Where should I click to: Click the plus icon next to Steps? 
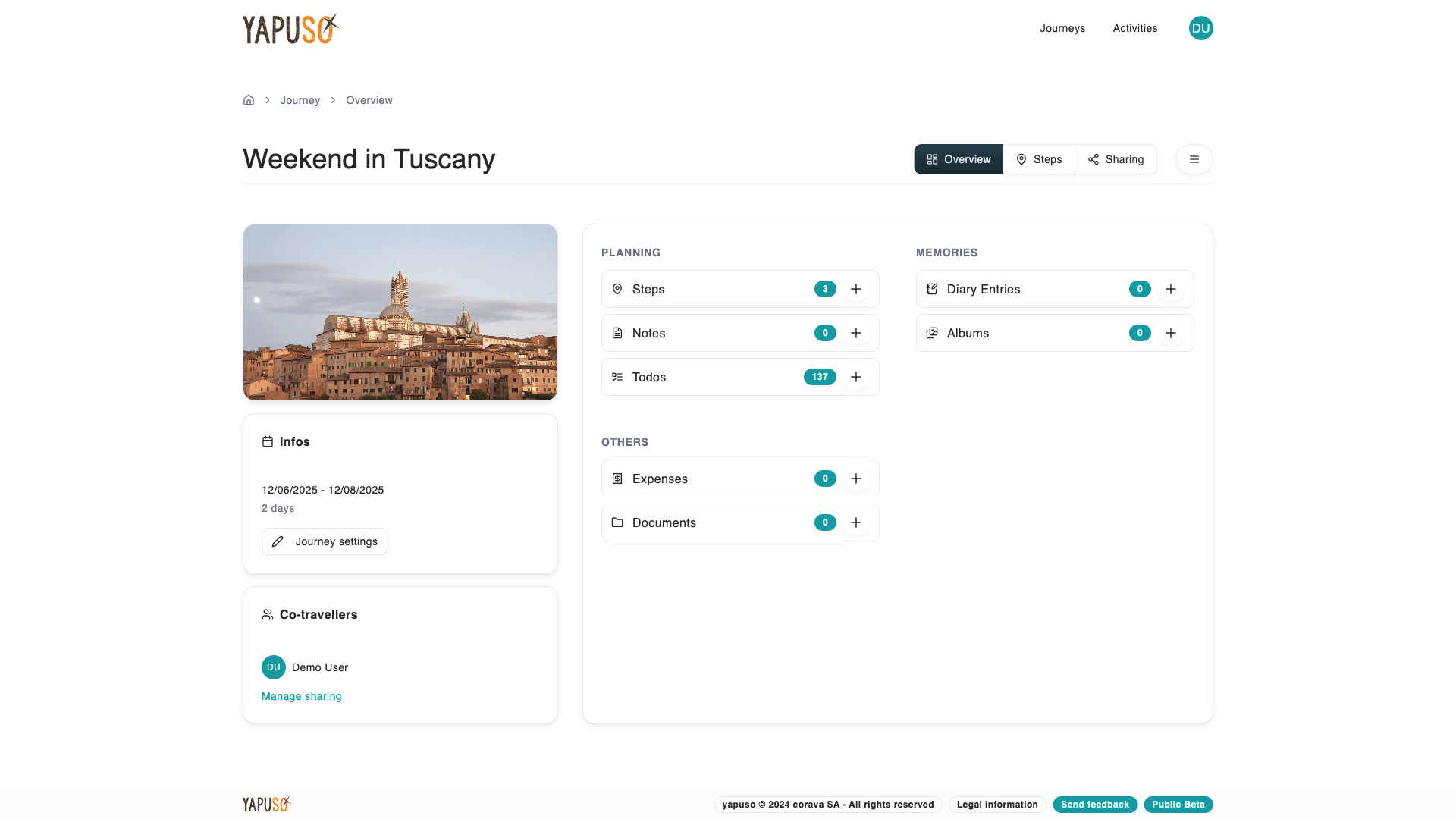856,289
